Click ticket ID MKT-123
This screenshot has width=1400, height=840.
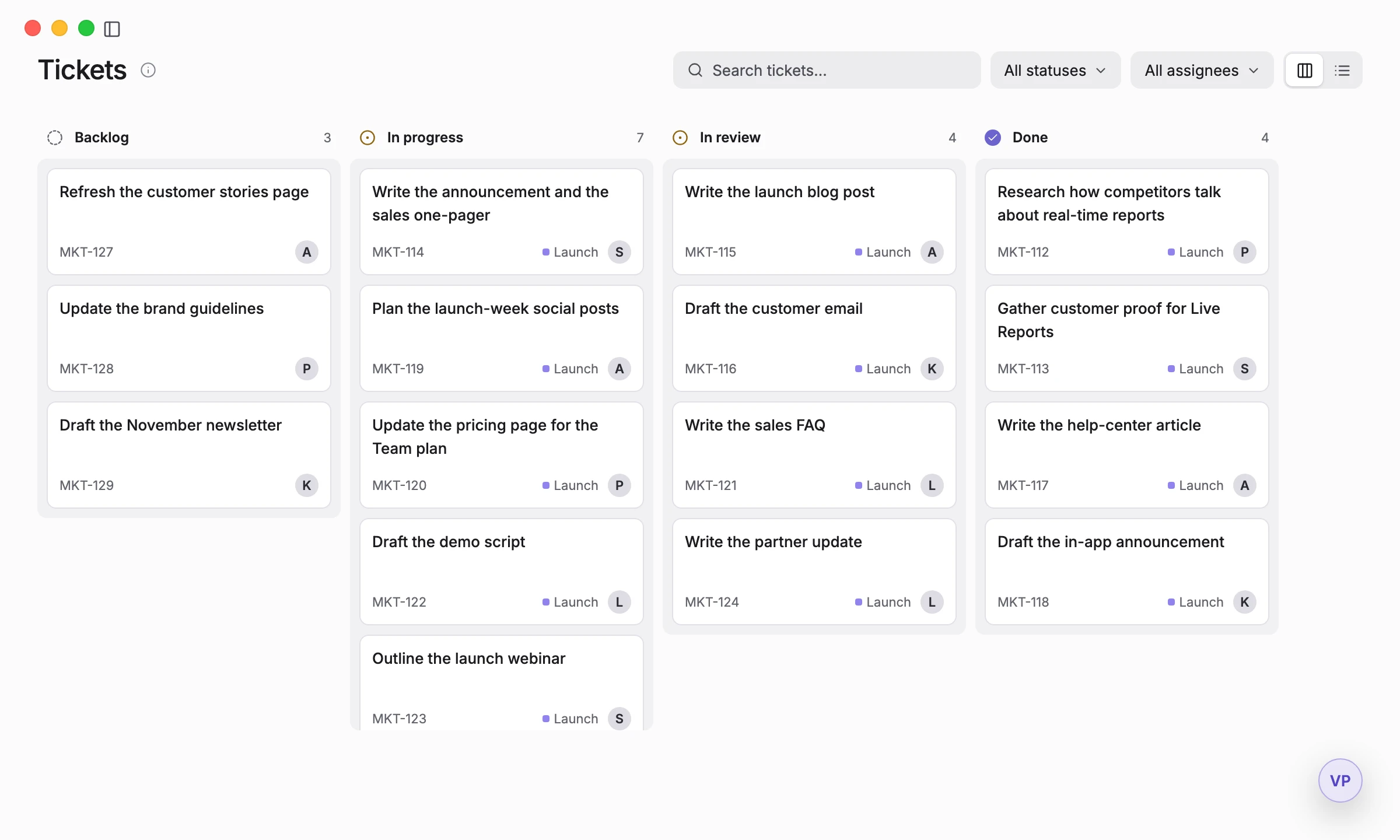pyautogui.click(x=399, y=719)
